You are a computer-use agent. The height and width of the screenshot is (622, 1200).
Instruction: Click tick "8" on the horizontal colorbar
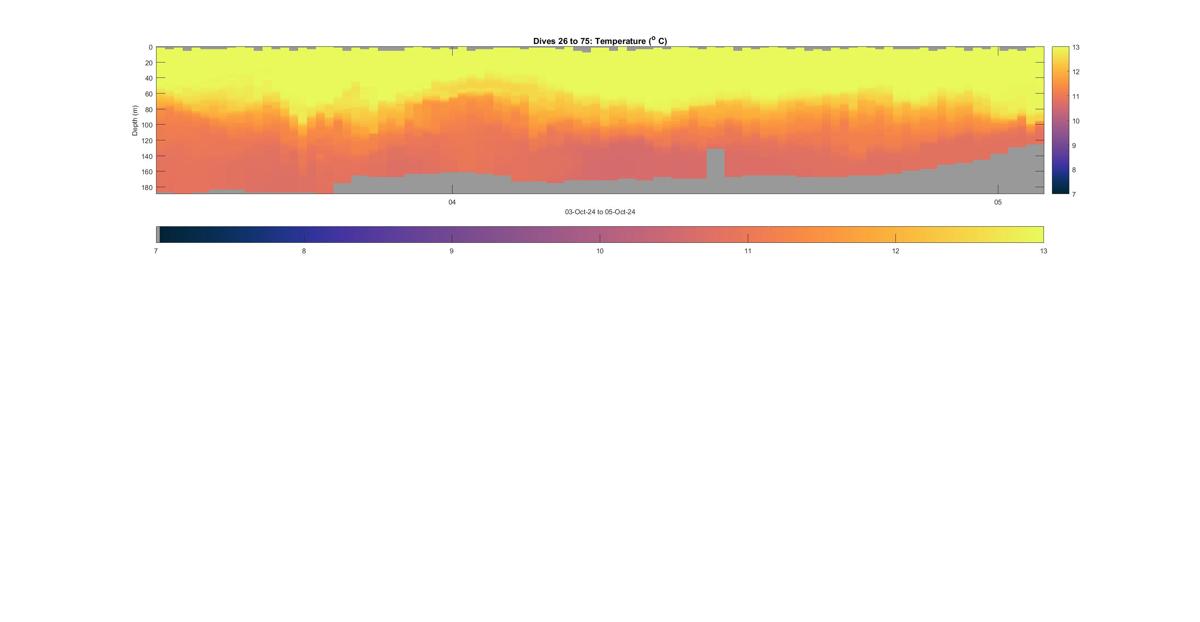coord(304,251)
